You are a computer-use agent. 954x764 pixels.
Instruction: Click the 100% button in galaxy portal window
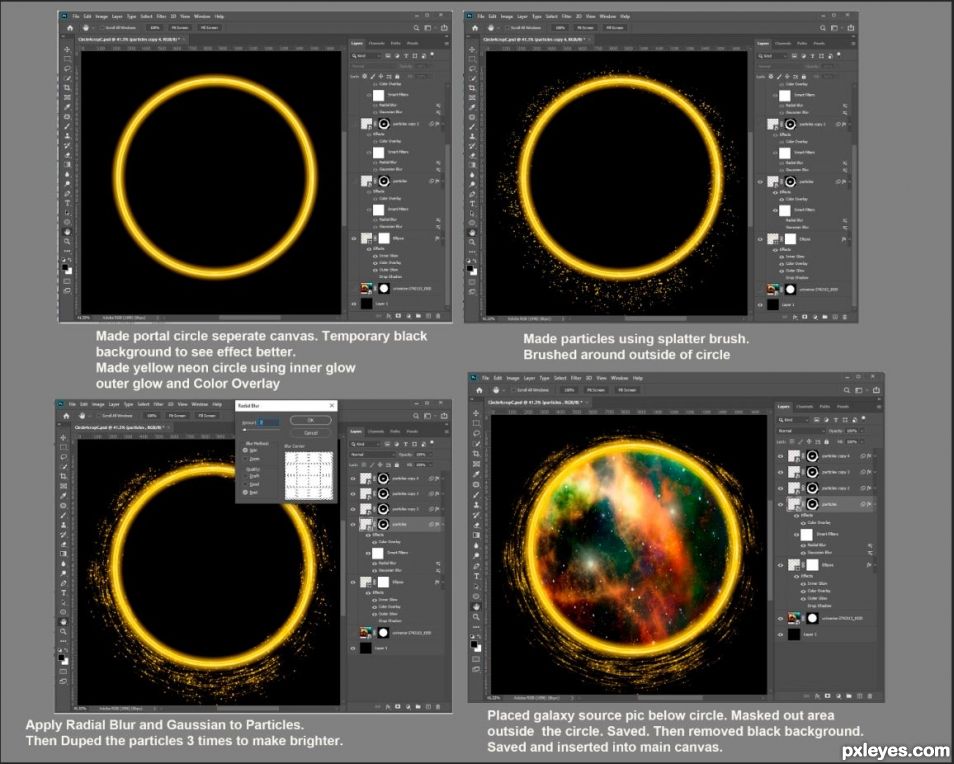point(569,390)
